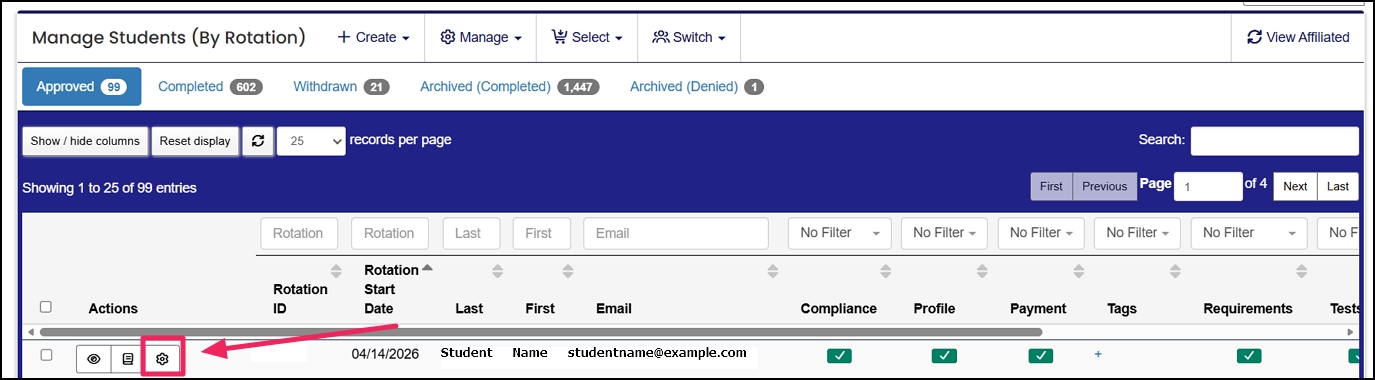Switch to the Withdrawn tab
Screen dimensions: 1375x380
341,87
